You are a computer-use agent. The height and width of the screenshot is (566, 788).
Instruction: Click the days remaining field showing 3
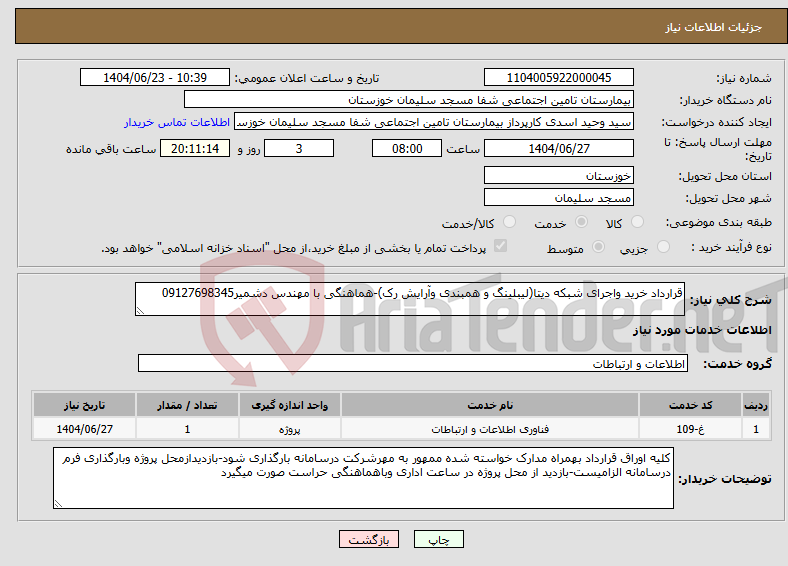tap(299, 148)
